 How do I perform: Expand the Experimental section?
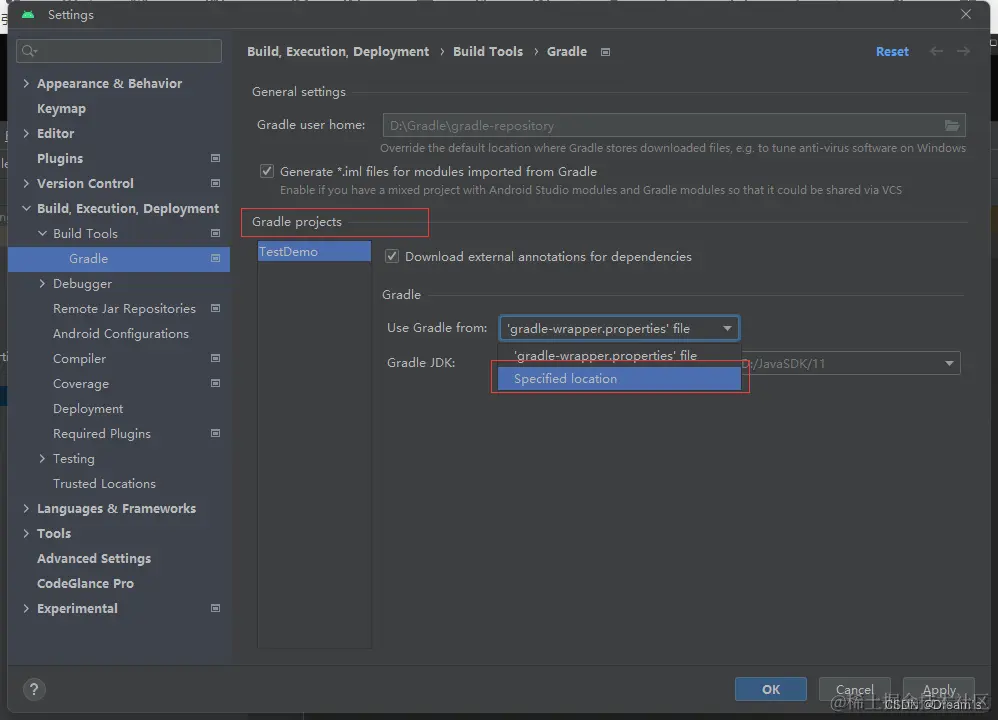26,609
